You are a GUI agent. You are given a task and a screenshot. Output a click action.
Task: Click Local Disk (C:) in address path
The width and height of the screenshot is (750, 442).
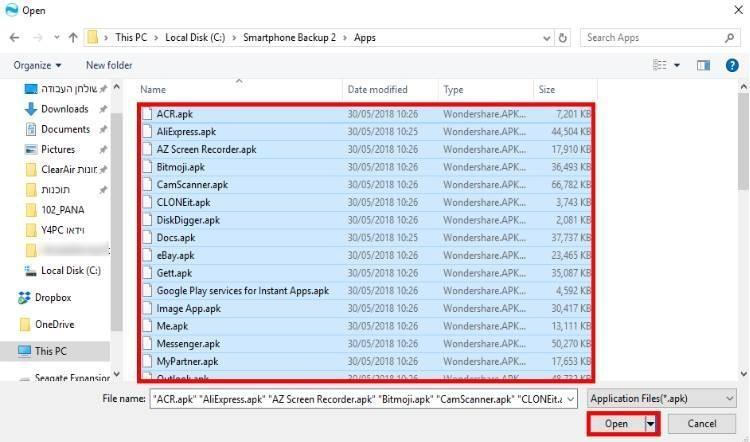coord(195,37)
